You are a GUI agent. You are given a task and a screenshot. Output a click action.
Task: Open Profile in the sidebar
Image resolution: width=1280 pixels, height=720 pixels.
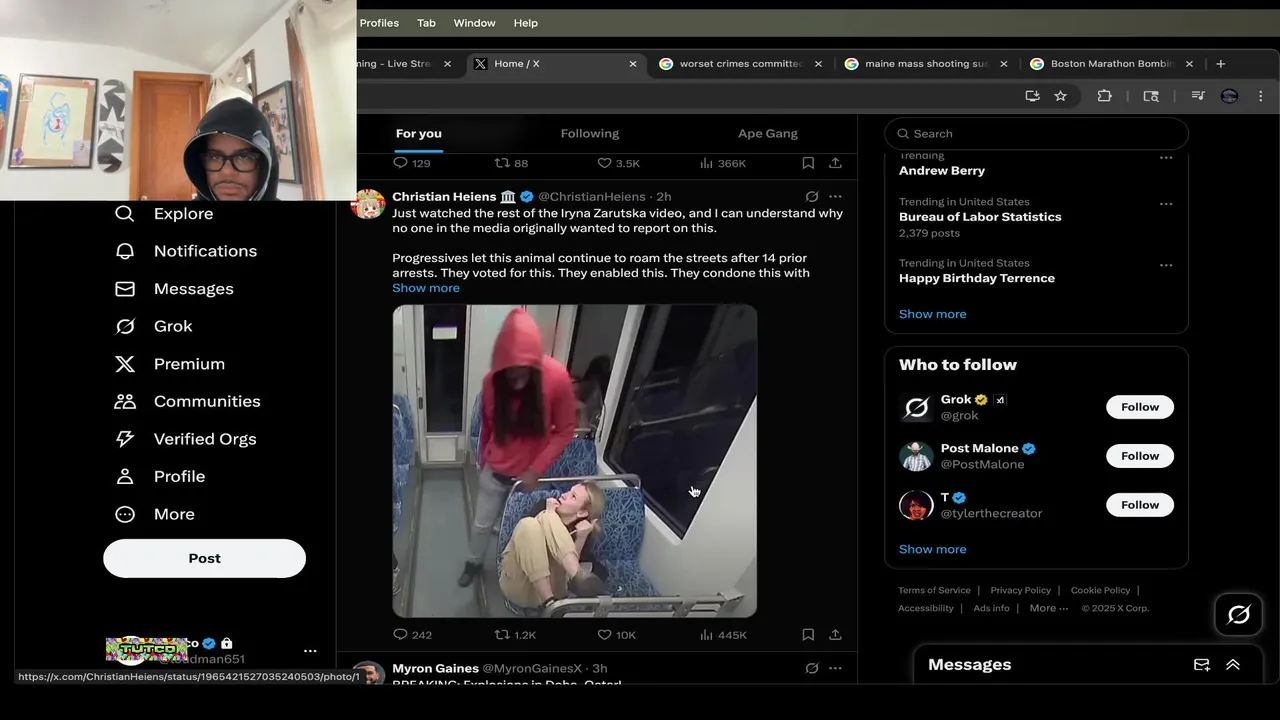(x=160, y=477)
